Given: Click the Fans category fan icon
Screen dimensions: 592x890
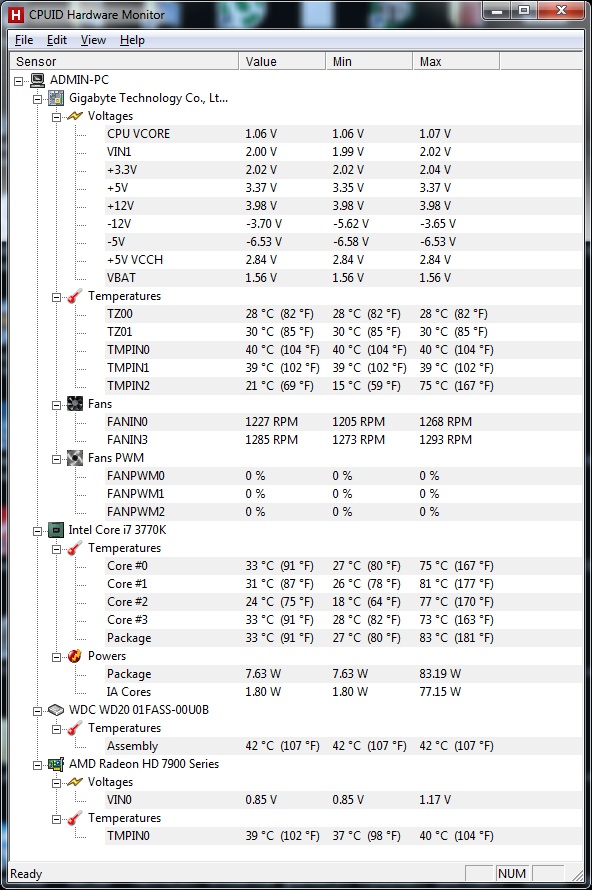Looking at the screenshot, I should pyautogui.click(x=75, y=404).
